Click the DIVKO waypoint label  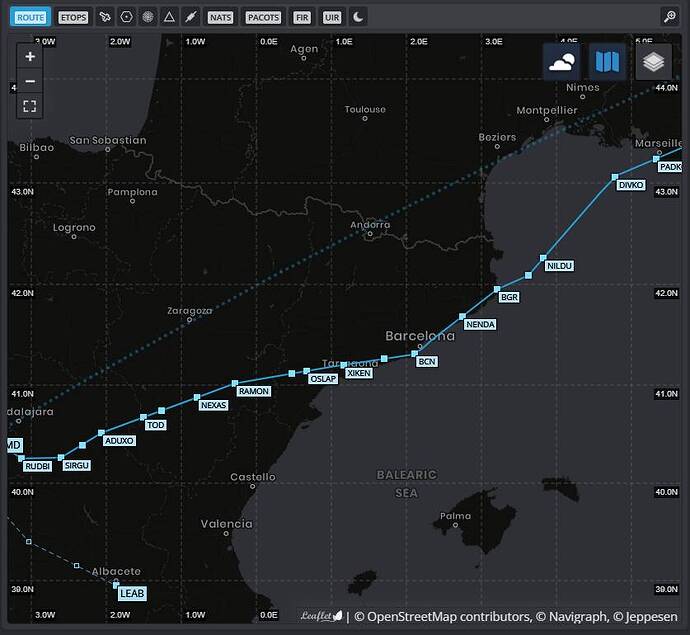tap(631, 185)
